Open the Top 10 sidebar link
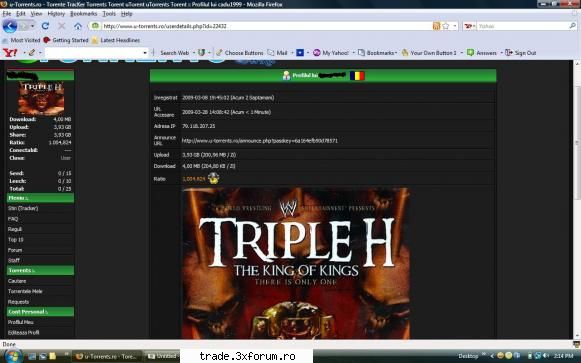This screenshot has height=363, width=581. point(16,240)
